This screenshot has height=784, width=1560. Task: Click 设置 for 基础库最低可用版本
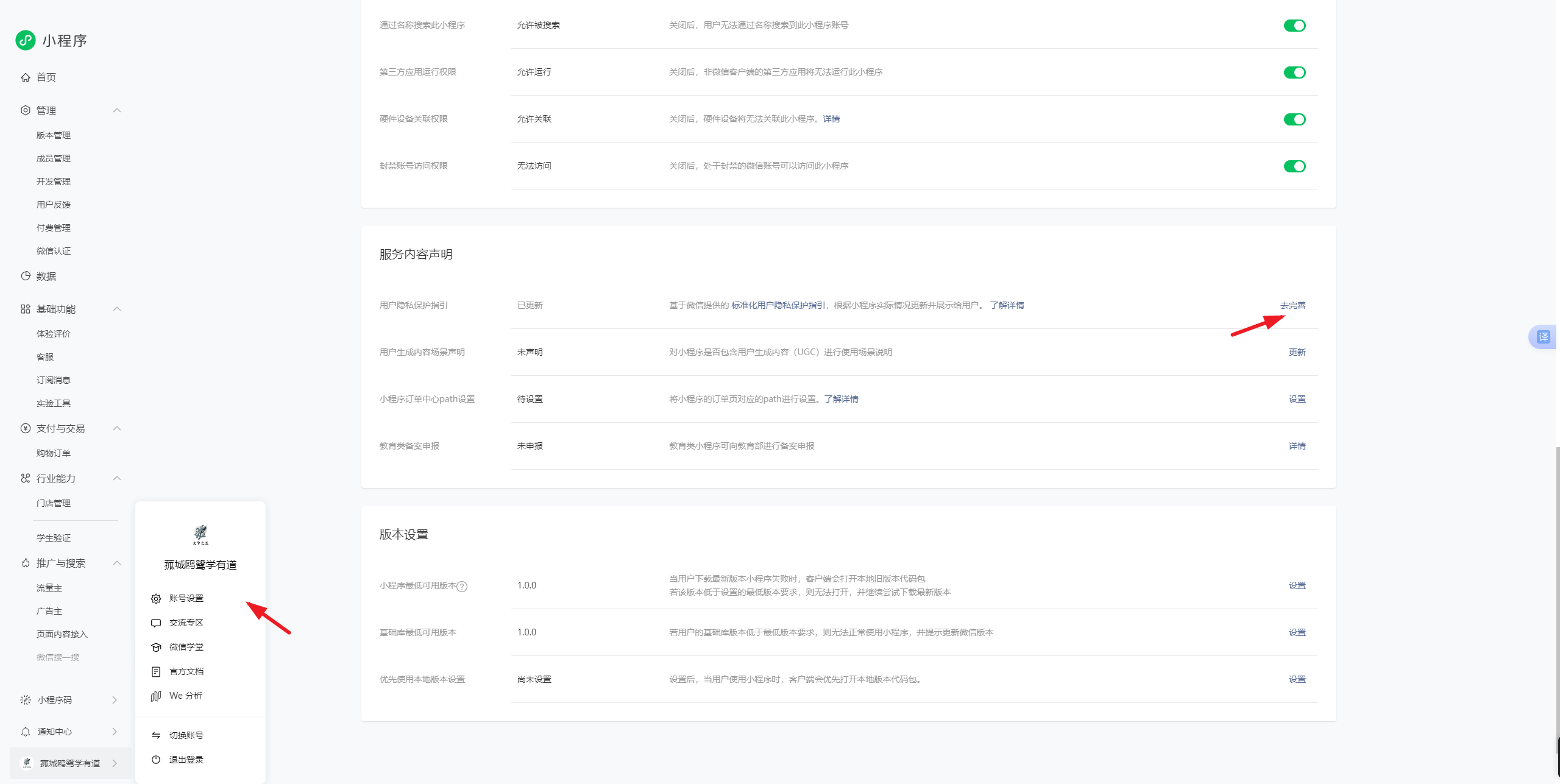point(1297,632)
